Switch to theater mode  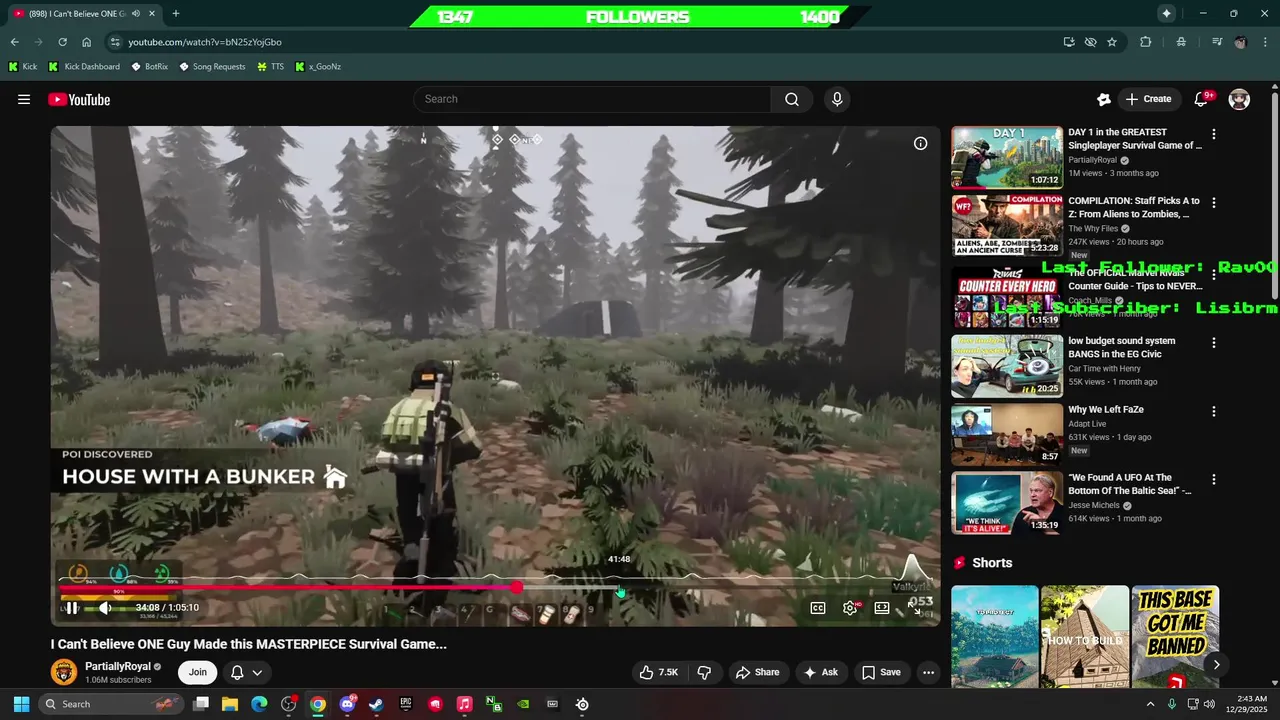click(882, 608)
